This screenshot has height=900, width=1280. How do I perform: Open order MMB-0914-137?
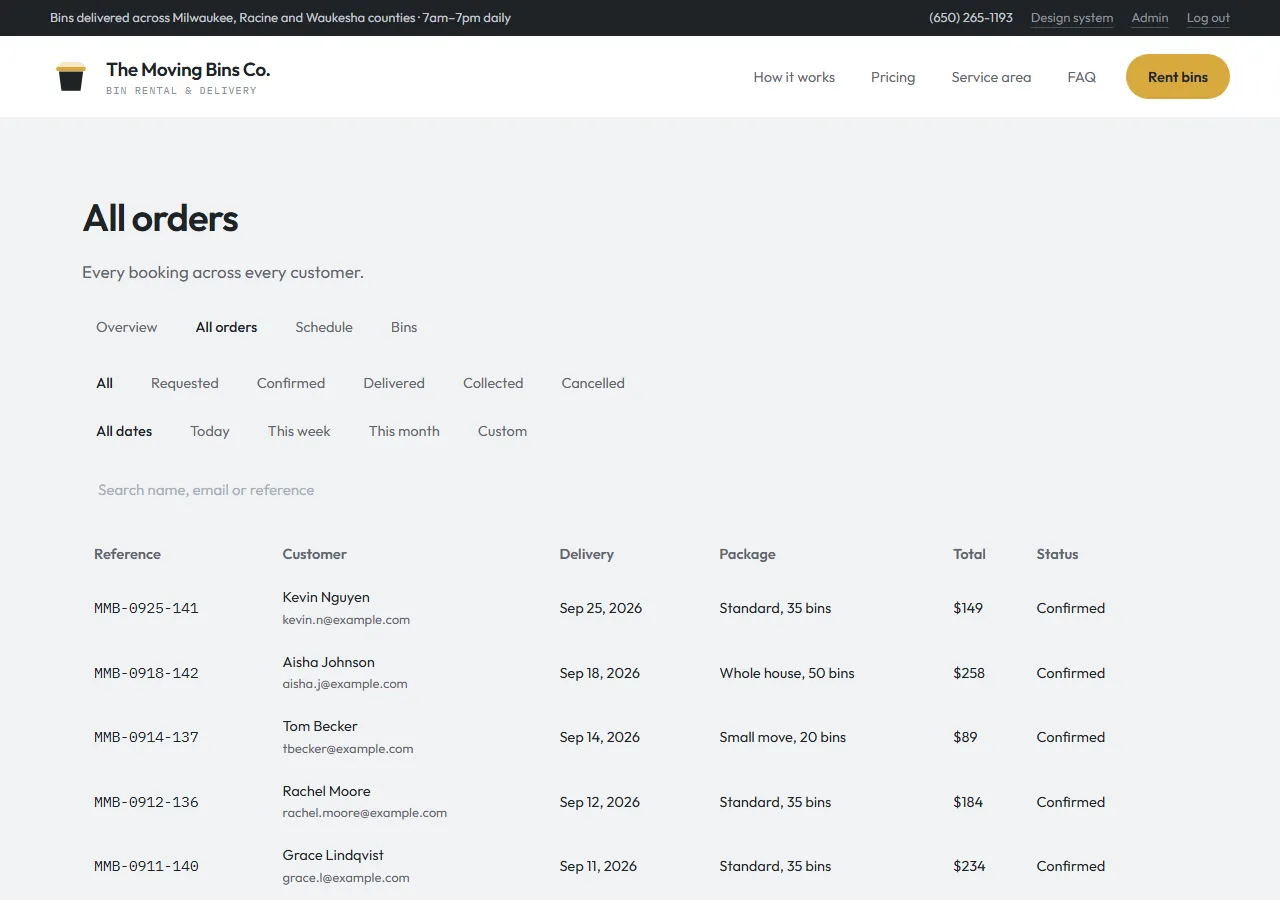pyautogui.click(x=146, y=737)
